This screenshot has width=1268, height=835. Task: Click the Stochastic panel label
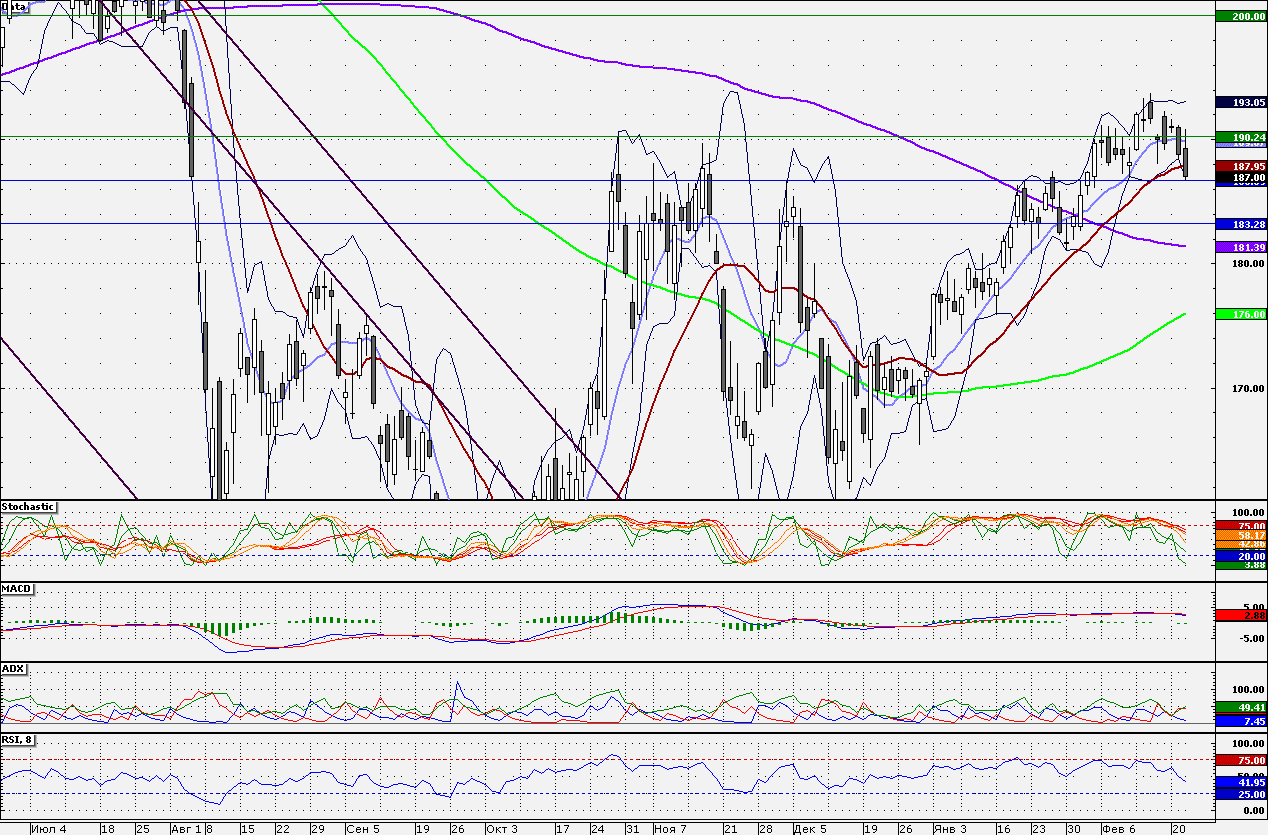[28, 507]
